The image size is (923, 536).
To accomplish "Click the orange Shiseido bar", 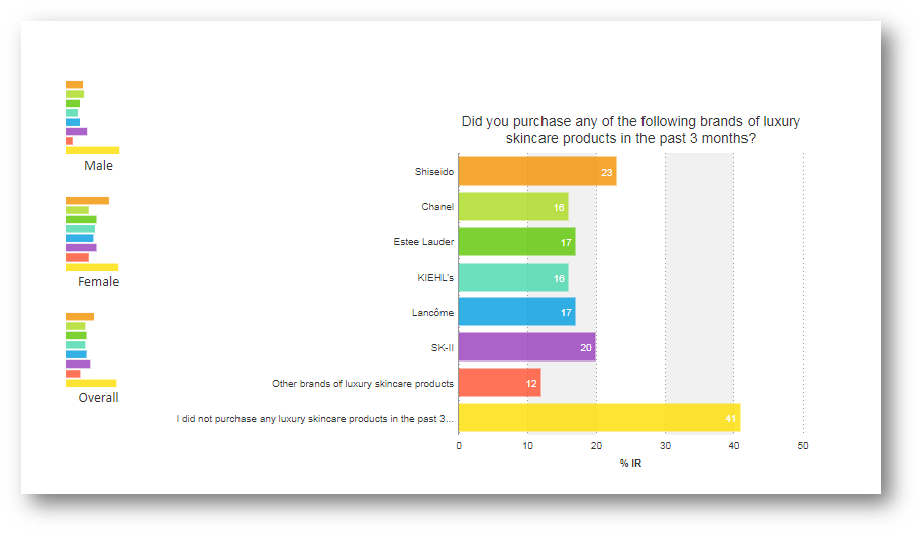I will pyautogui.click(x=537, y=171).
